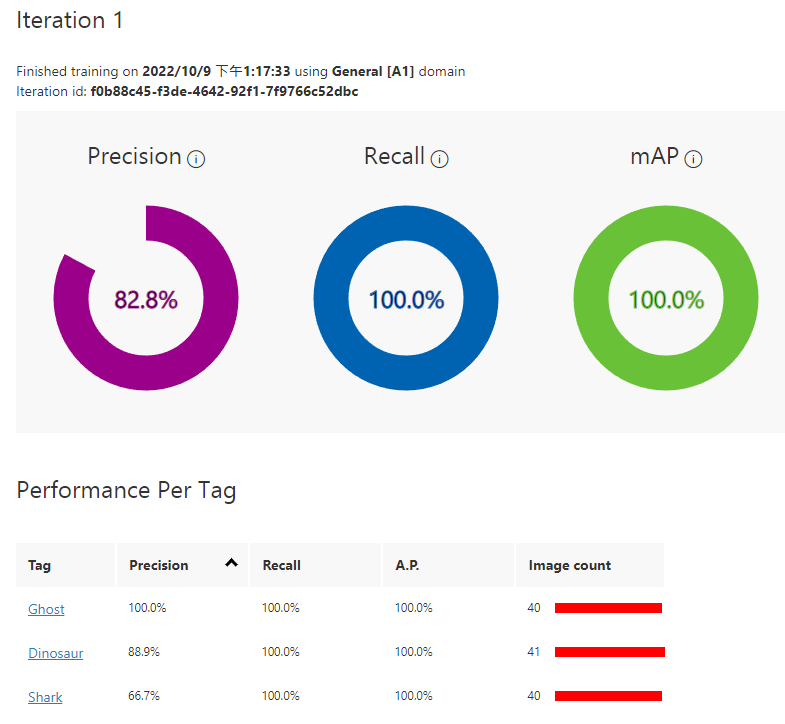785x724 pixels.
Task: Sort table by the Tag column header
Action: tap(66, 565)
